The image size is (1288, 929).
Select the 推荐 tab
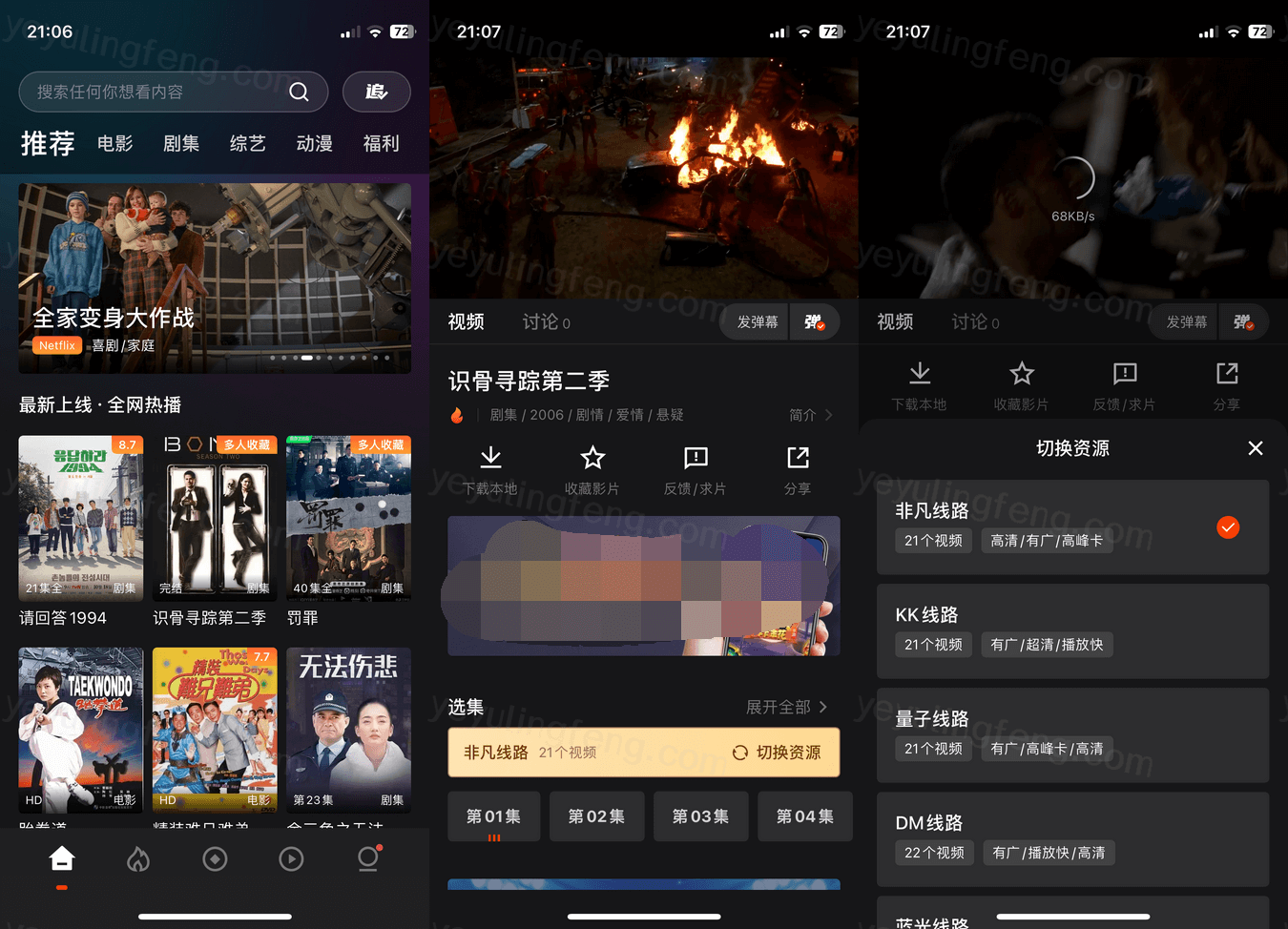click(x=48, y=143)
